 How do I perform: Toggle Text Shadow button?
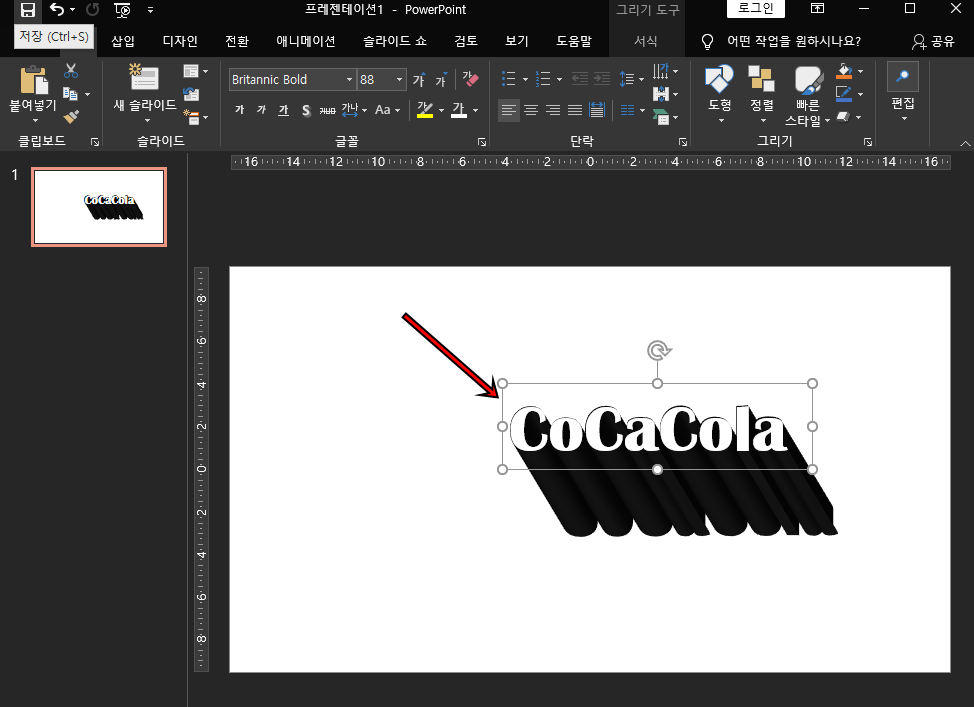(306, 111)
